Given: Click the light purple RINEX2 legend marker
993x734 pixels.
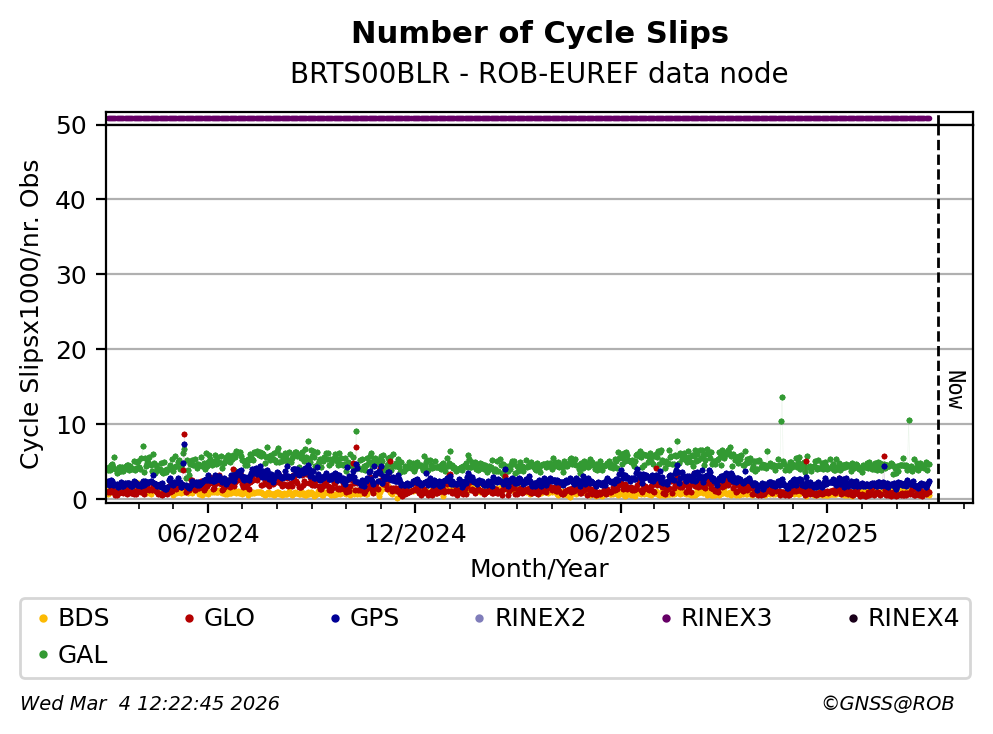Looking at the screenshot, I should point(479,619).
